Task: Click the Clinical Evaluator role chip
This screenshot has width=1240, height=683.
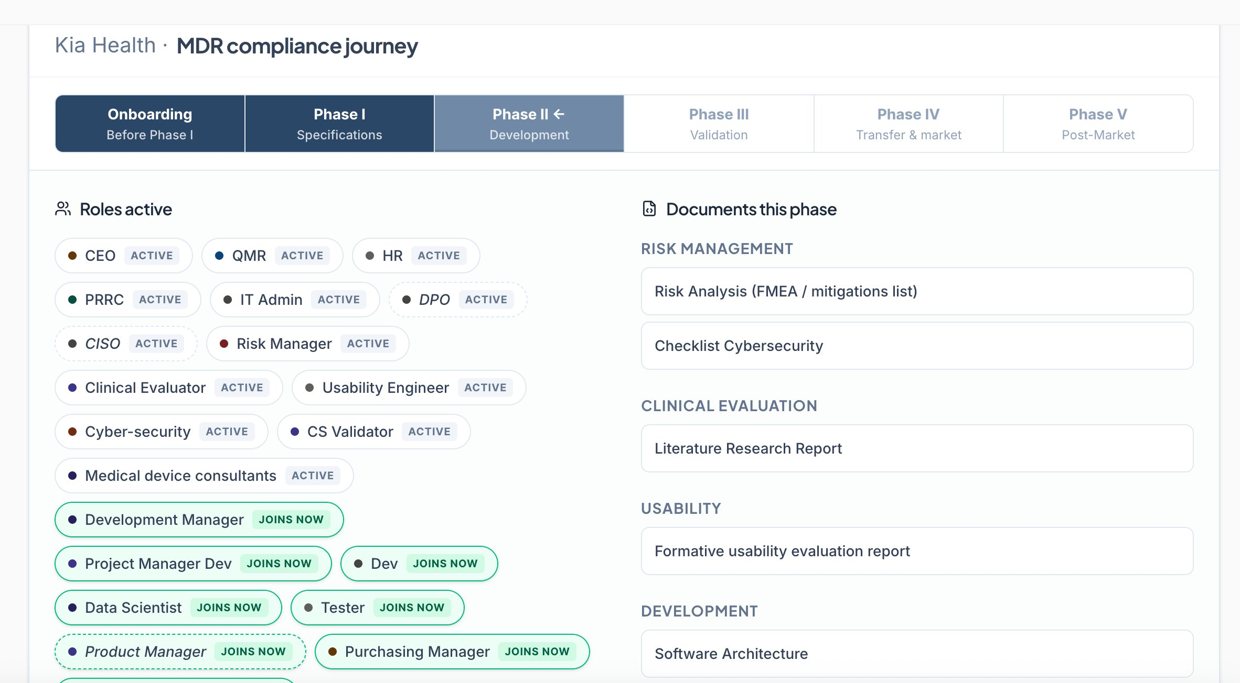Action: [169, 387]
